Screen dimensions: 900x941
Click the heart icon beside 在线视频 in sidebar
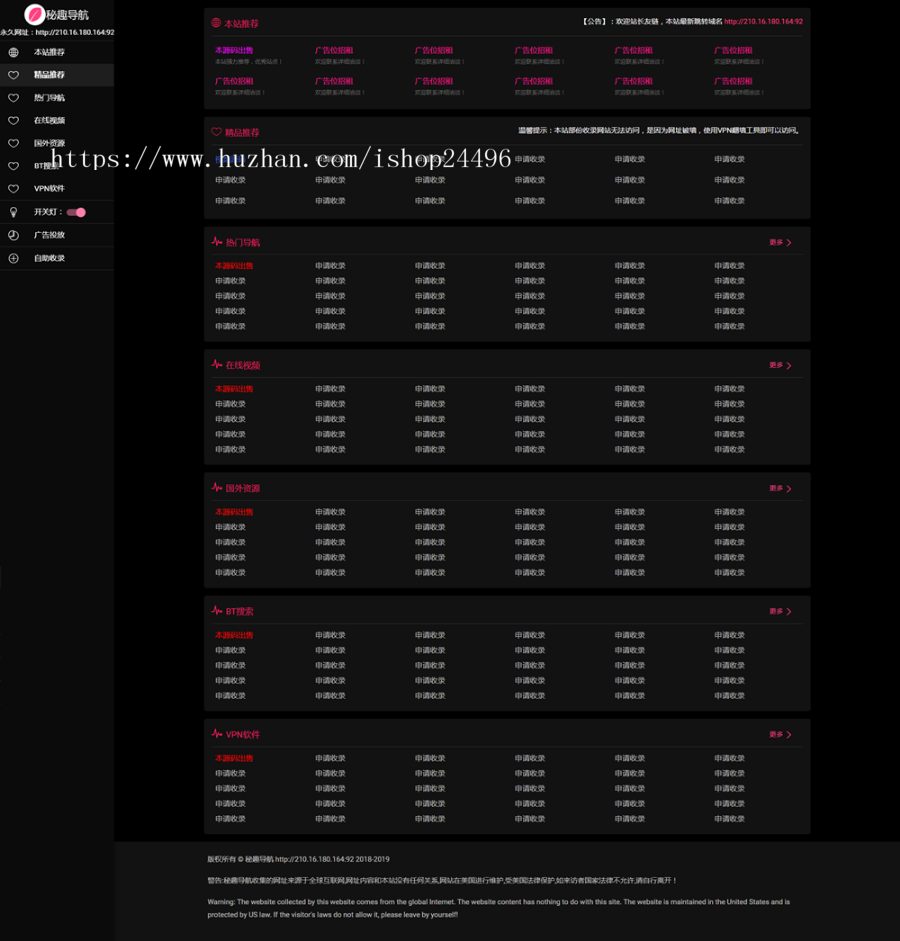click(13, 121)
